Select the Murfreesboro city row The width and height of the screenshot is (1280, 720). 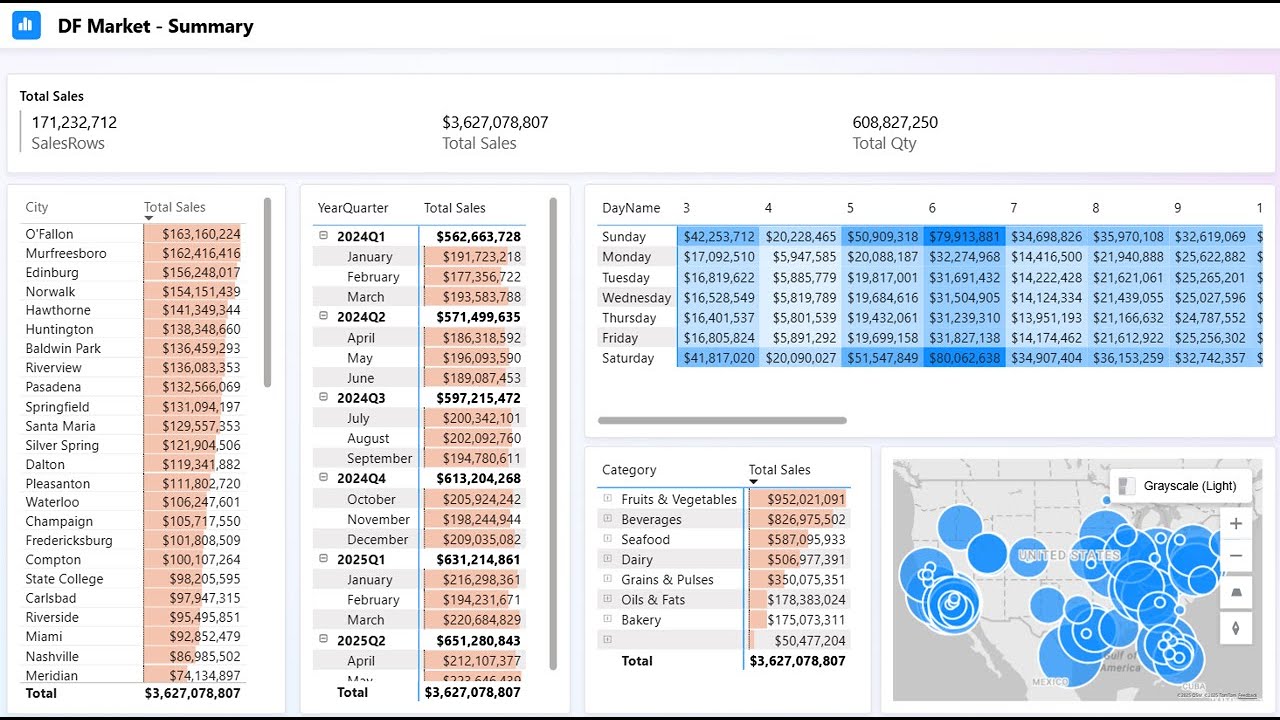[133, 253]
